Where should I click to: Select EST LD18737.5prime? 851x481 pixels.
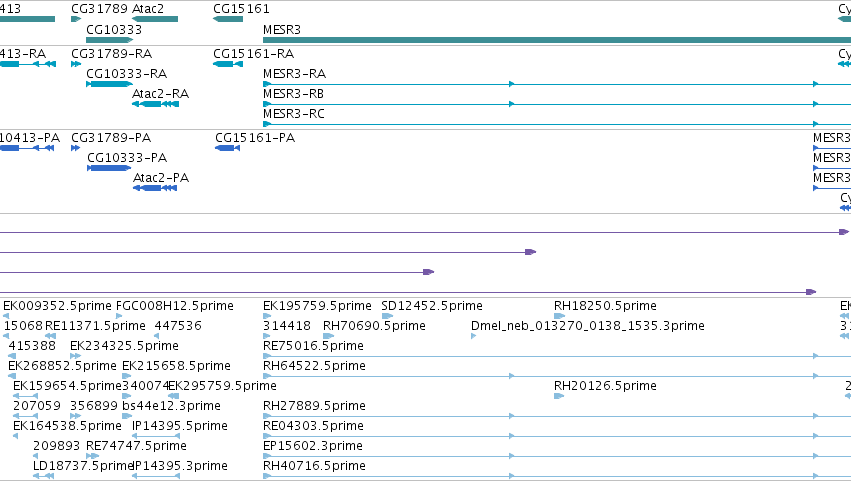coord(82,467)
